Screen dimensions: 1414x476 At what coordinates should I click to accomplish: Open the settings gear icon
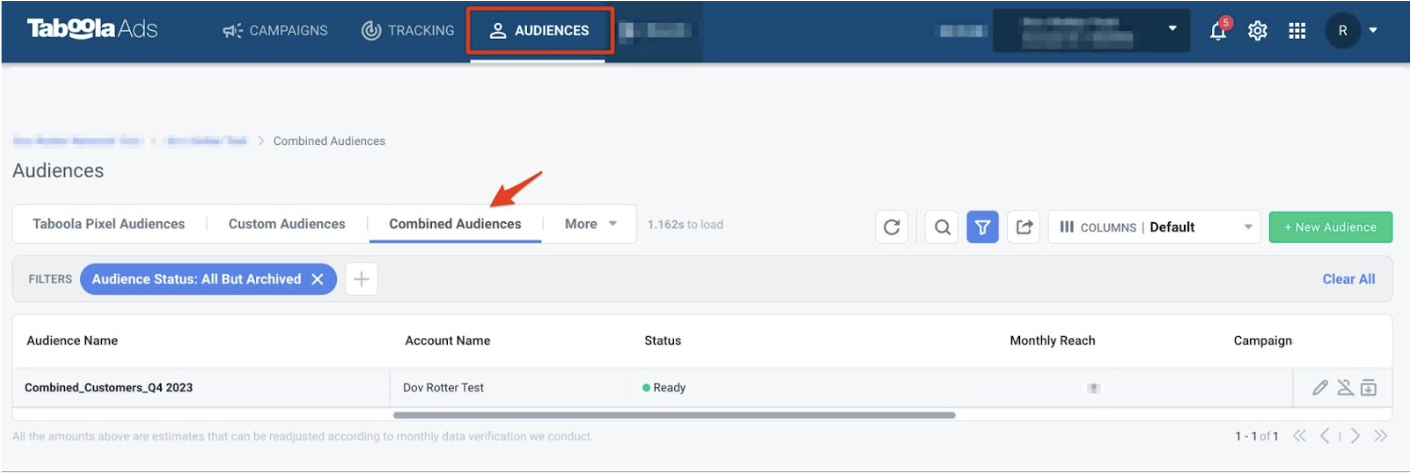pyautogui.click(x=1258, y=31)
